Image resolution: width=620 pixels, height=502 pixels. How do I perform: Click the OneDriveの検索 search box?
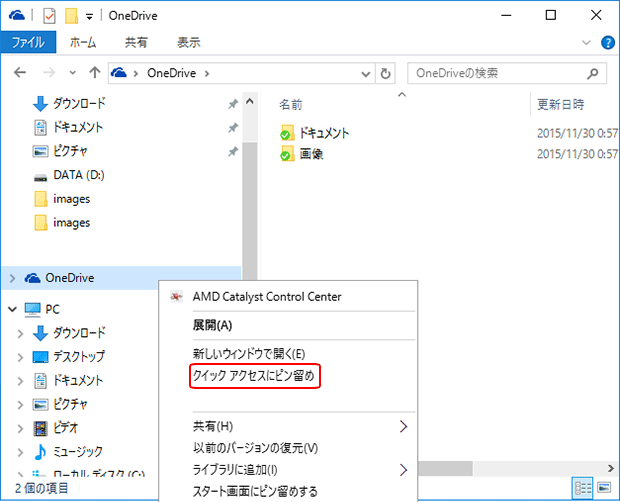coord(507,73)
